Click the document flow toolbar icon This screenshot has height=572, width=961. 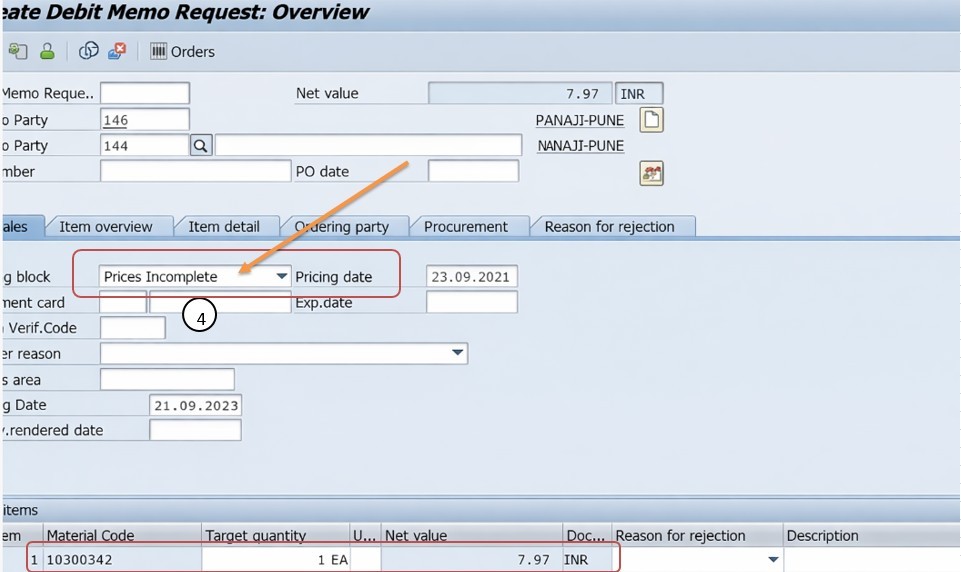tap(17, 51)
